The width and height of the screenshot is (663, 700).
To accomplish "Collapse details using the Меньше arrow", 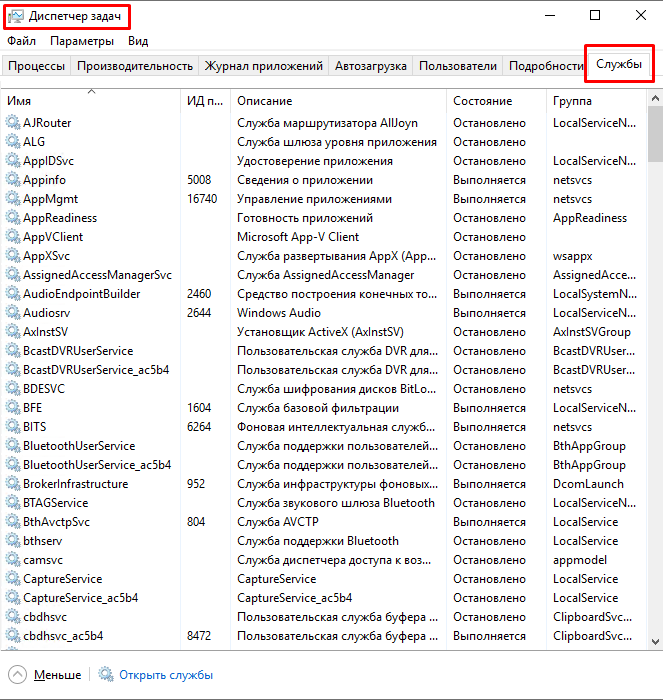I will click(17, 675).
